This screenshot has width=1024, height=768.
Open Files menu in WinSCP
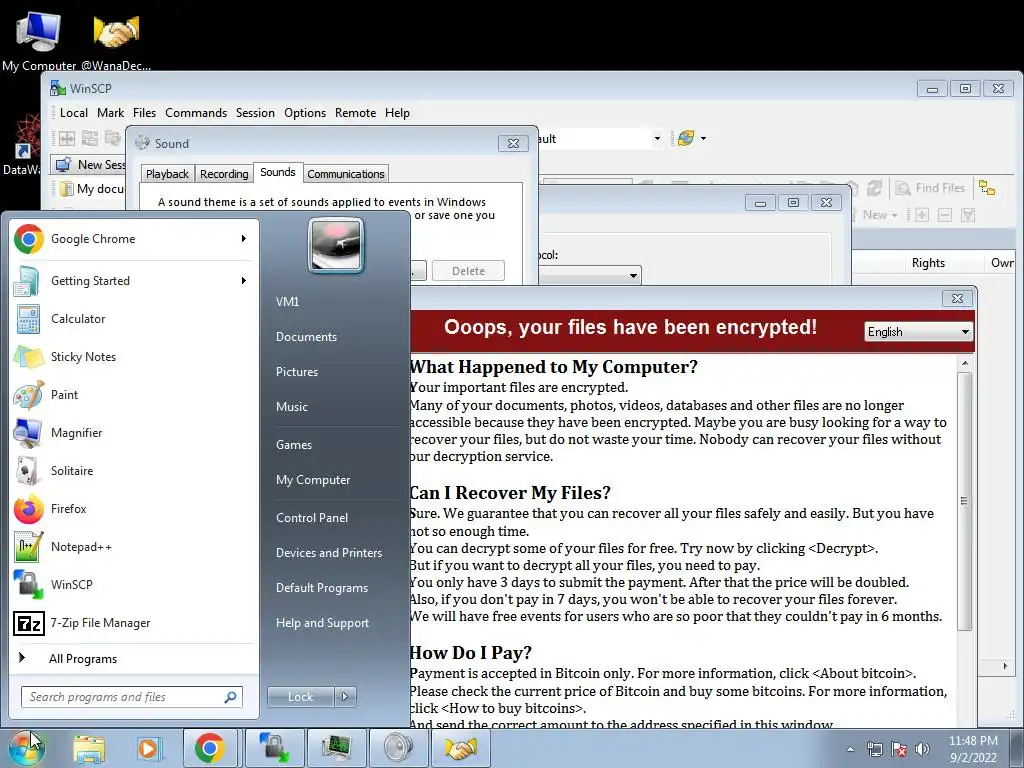[144, 113]
